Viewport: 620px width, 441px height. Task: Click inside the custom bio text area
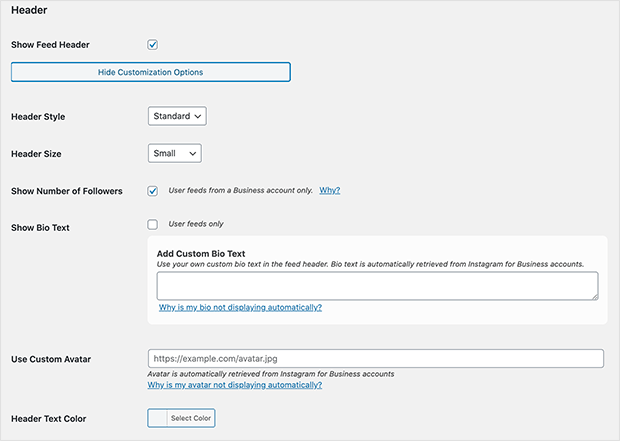[377, 286]
